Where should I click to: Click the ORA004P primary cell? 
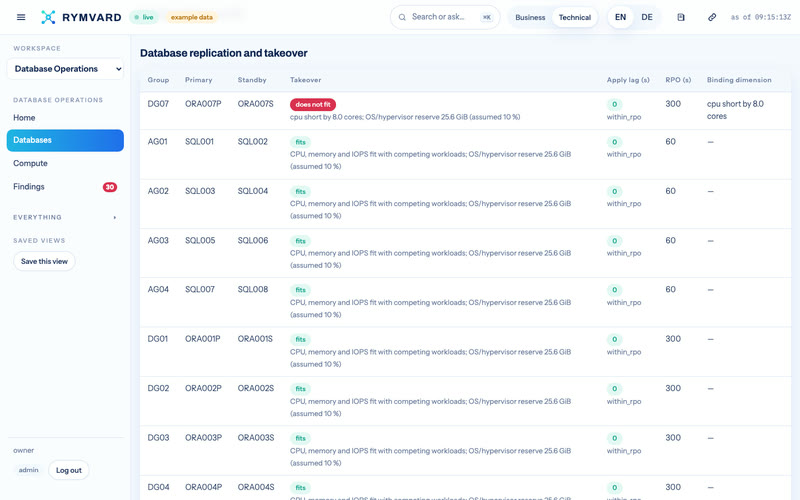203,488
